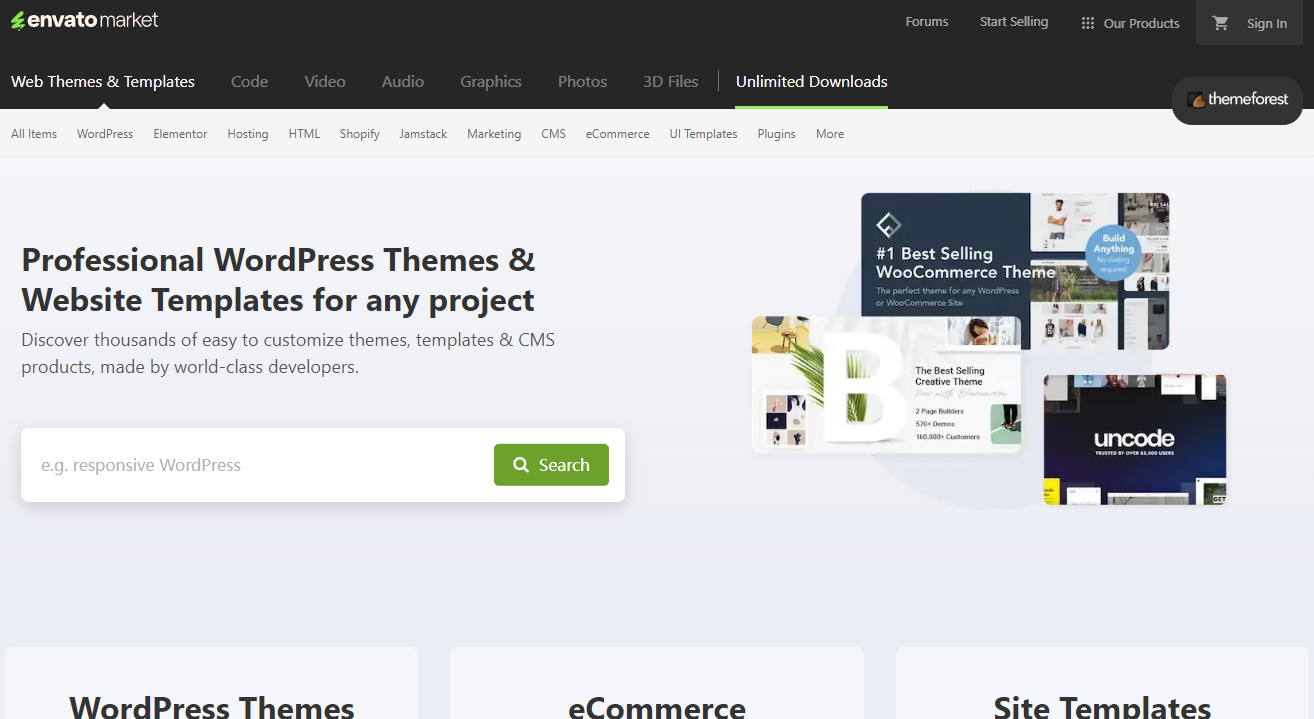Click the Our Products grid icon
The image size is (1314, 719).
click(x=1088, y=23)
